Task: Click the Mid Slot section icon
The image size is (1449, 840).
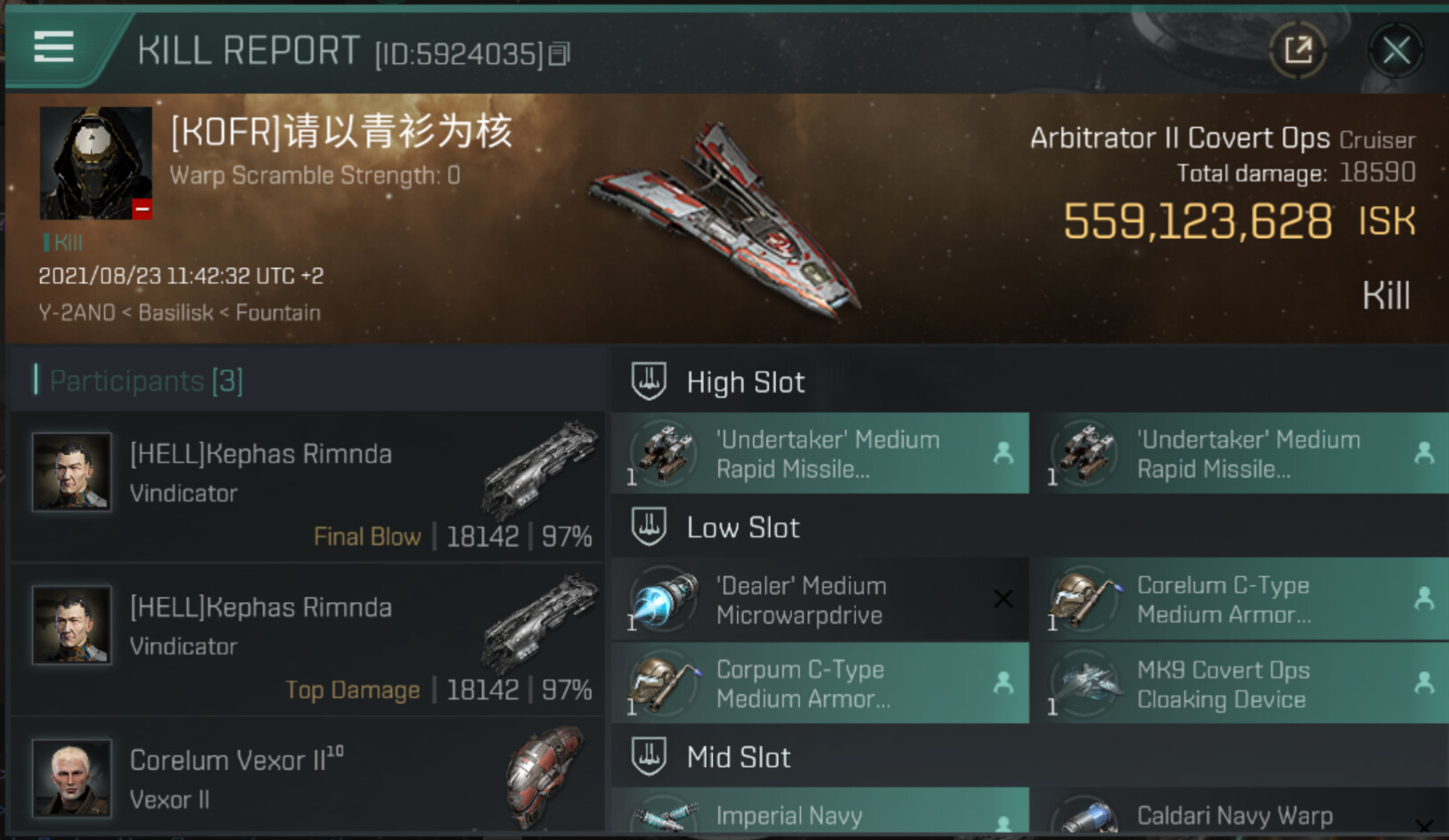Action: click(649, 756)
